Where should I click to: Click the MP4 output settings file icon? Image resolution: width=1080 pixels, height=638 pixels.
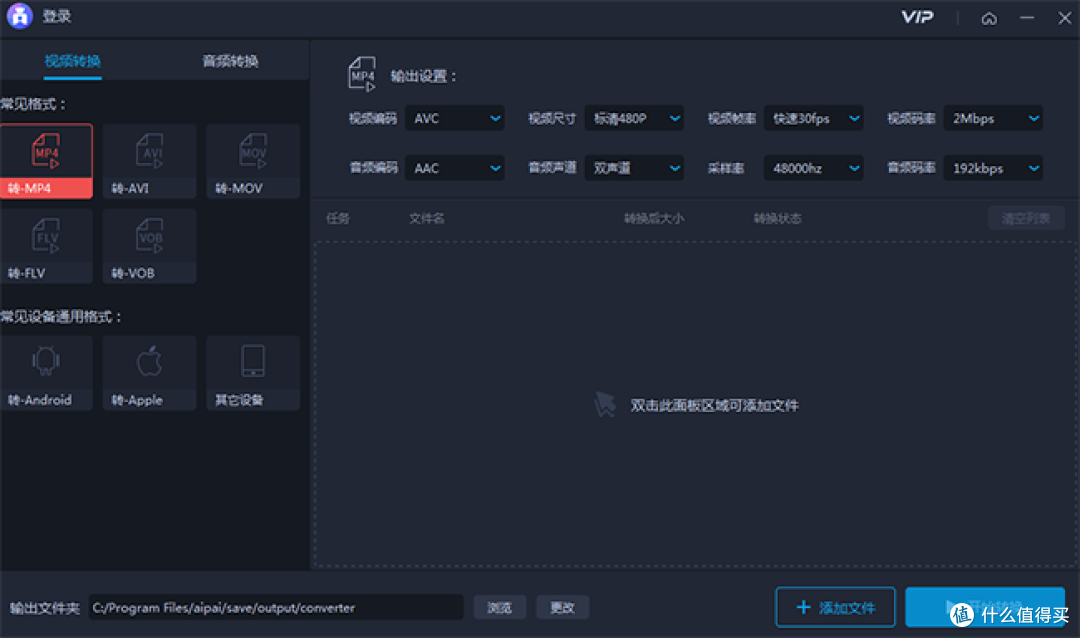[362, 74]
